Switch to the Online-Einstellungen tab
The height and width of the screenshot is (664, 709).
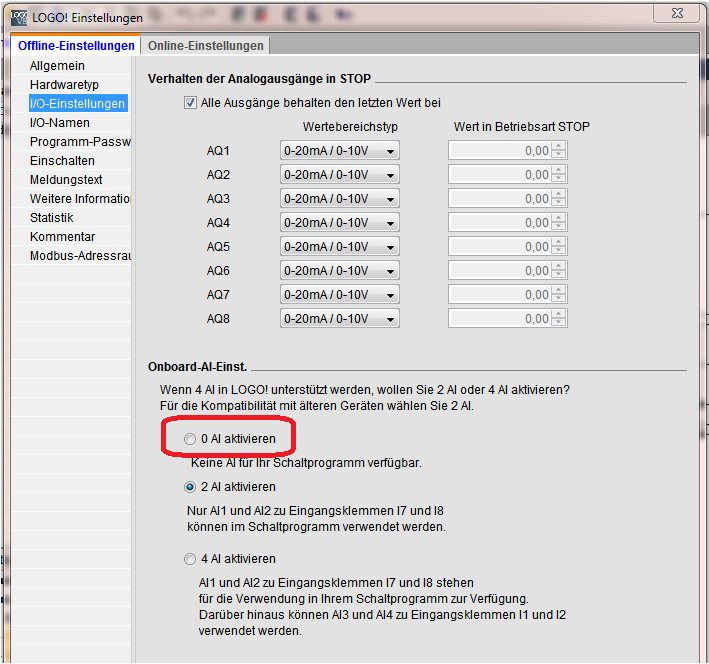pyautogui.click(x=205, y=46)
